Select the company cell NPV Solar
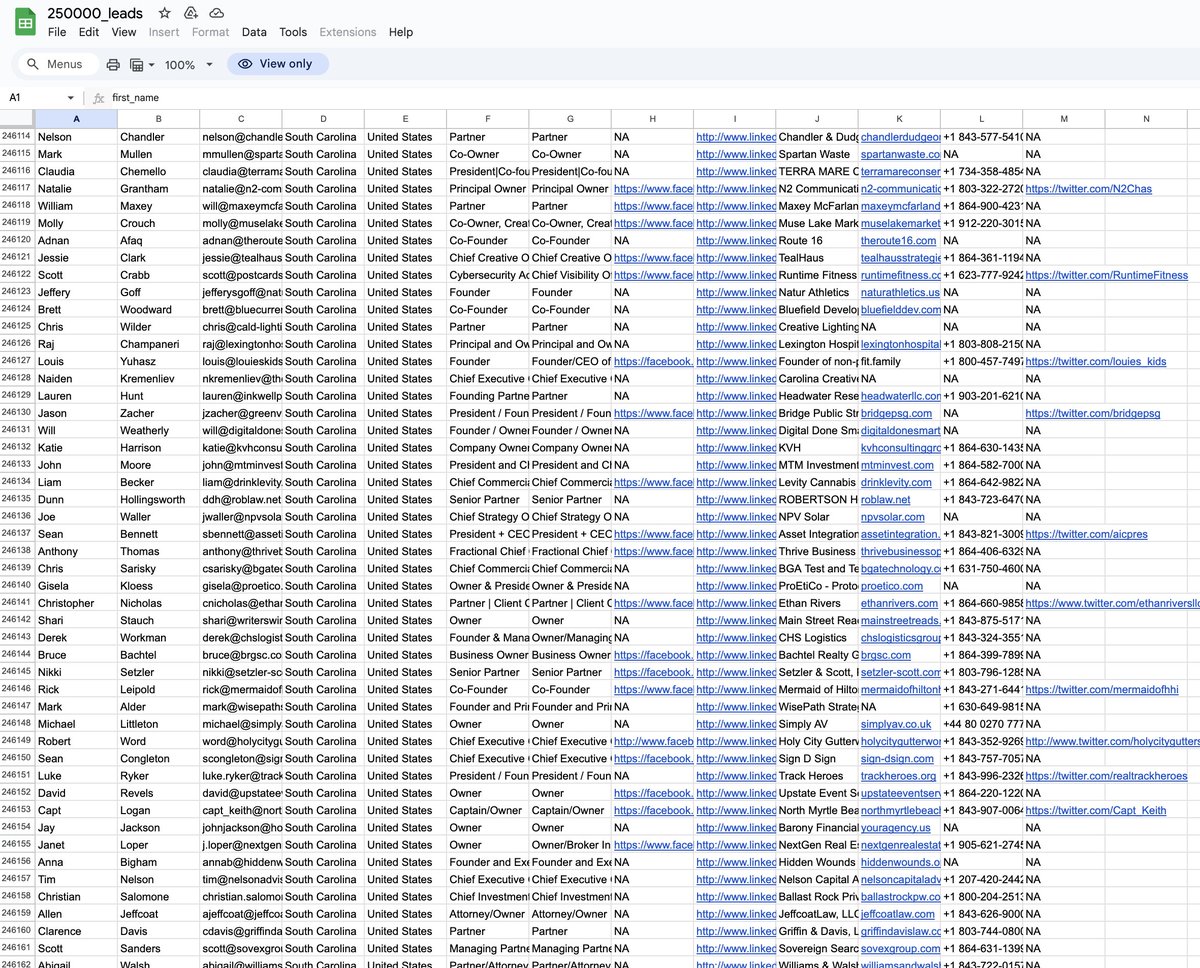 817,517
